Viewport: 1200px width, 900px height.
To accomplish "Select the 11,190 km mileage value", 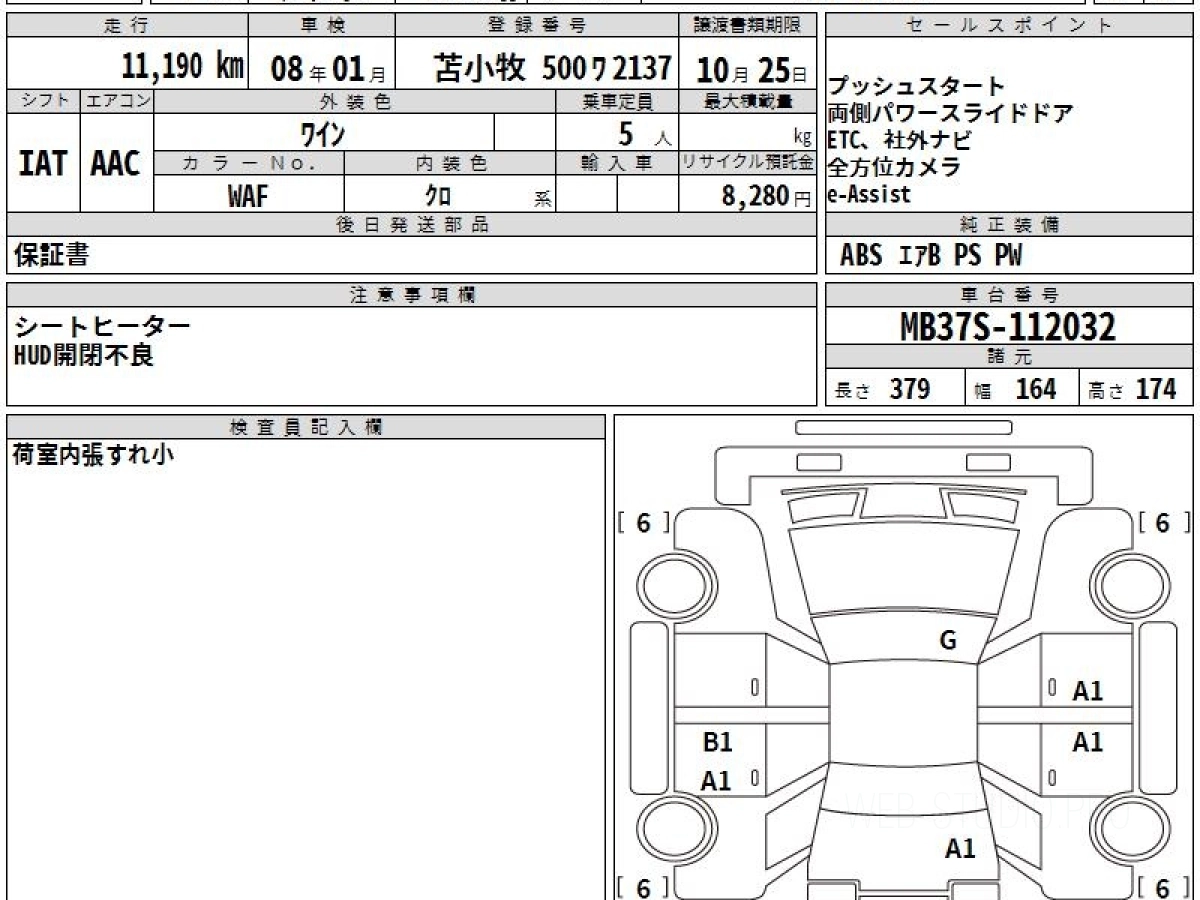I will pos(181,67).
